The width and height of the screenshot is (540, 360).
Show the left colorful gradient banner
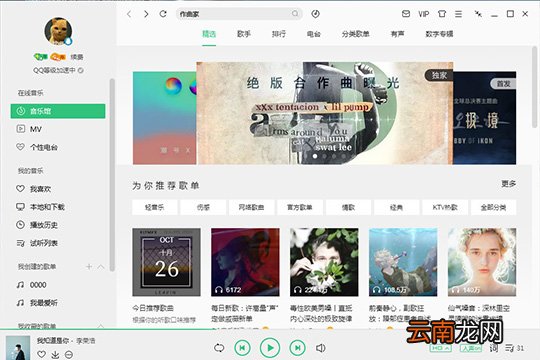point(165,118)
